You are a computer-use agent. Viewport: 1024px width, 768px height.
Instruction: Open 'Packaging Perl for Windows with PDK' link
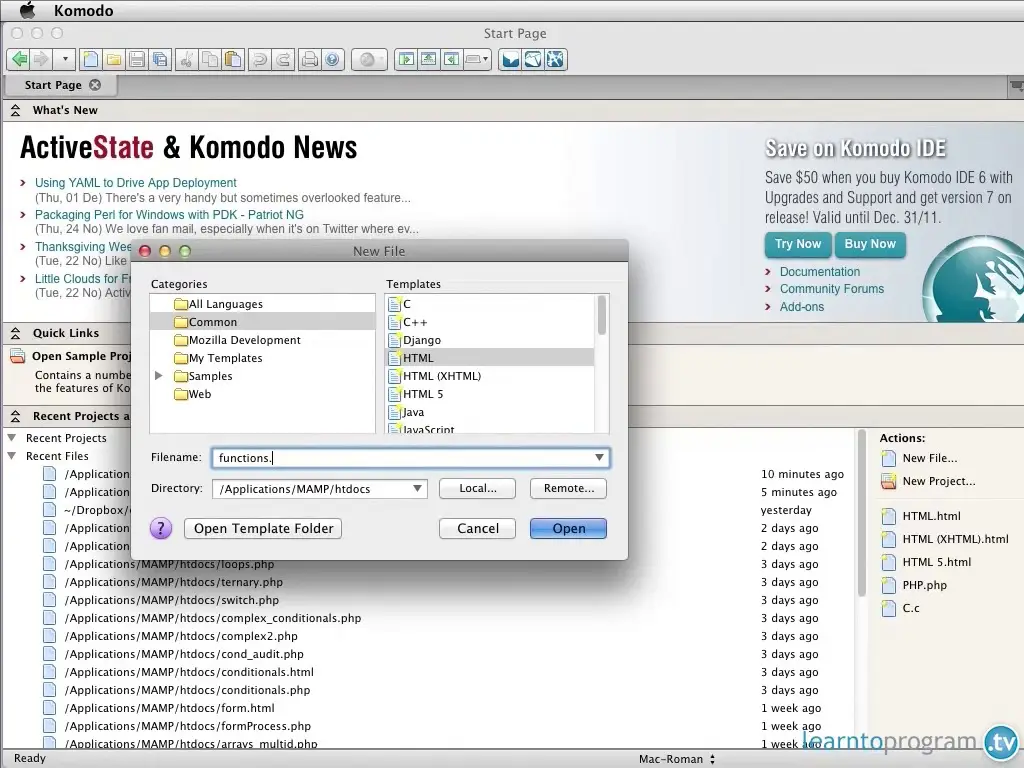click(169, 214)
